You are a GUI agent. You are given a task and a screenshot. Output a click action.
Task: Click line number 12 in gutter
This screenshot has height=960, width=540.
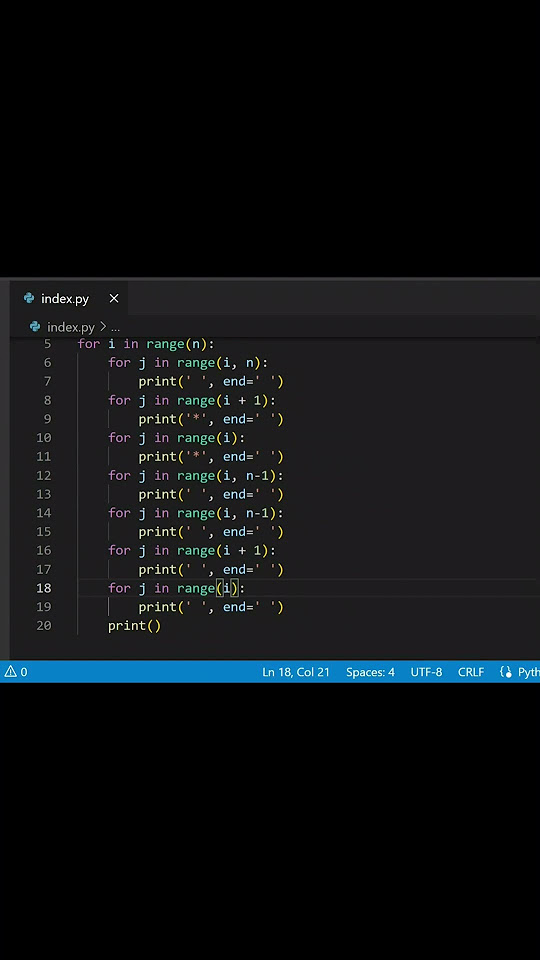(x=43, y=475)
